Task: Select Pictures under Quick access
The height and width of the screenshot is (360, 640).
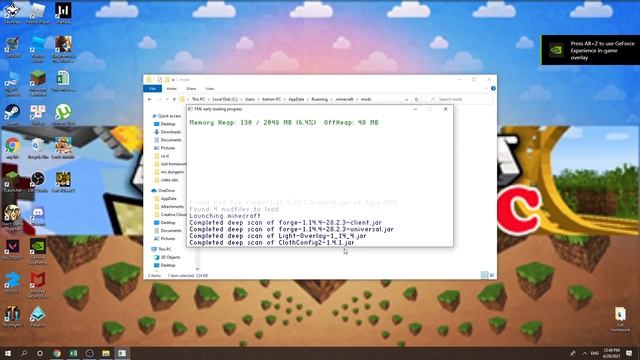Action: pos(165,148)
